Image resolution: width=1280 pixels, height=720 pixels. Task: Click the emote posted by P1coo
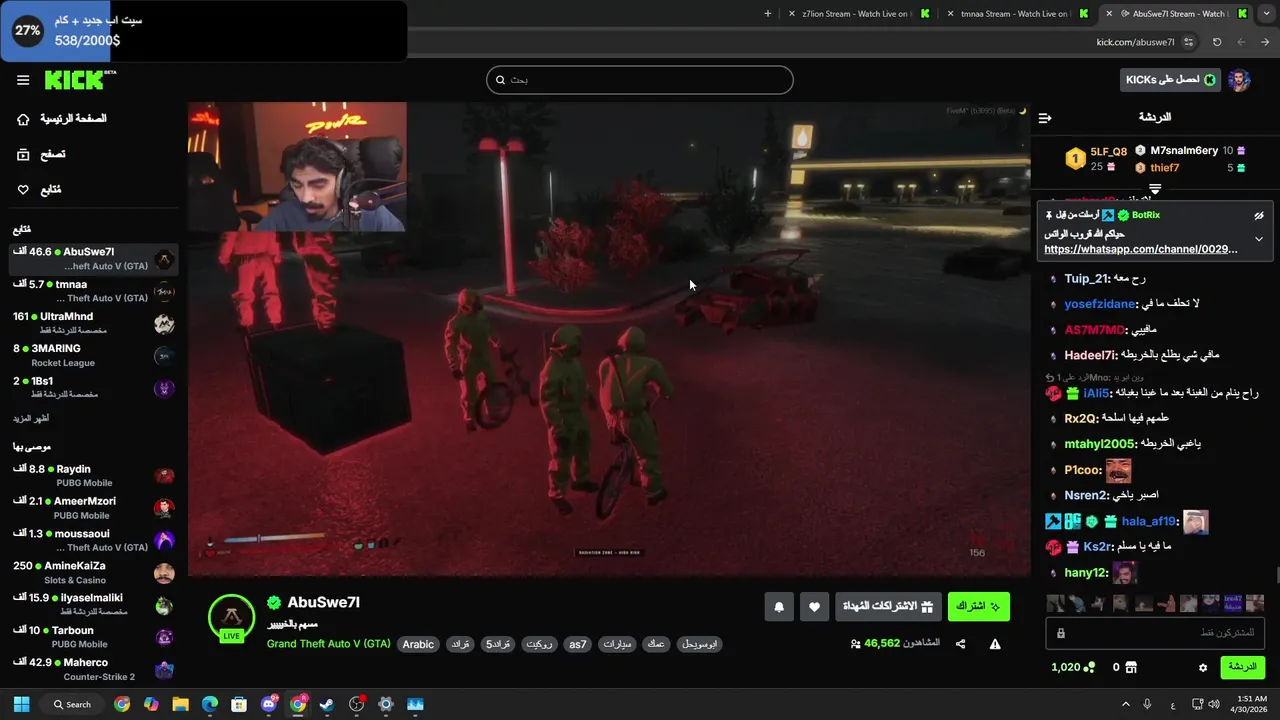pyautogui.click(x=1118, y=470)
